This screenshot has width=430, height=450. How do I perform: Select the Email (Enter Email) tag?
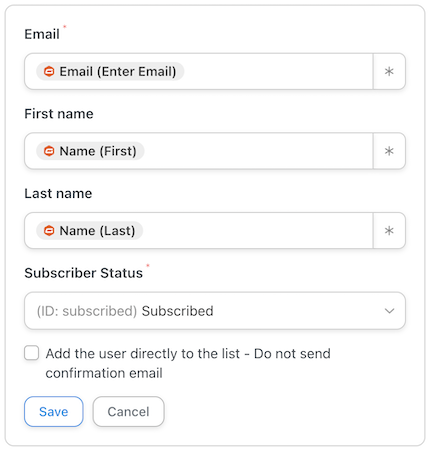[110, 71]
